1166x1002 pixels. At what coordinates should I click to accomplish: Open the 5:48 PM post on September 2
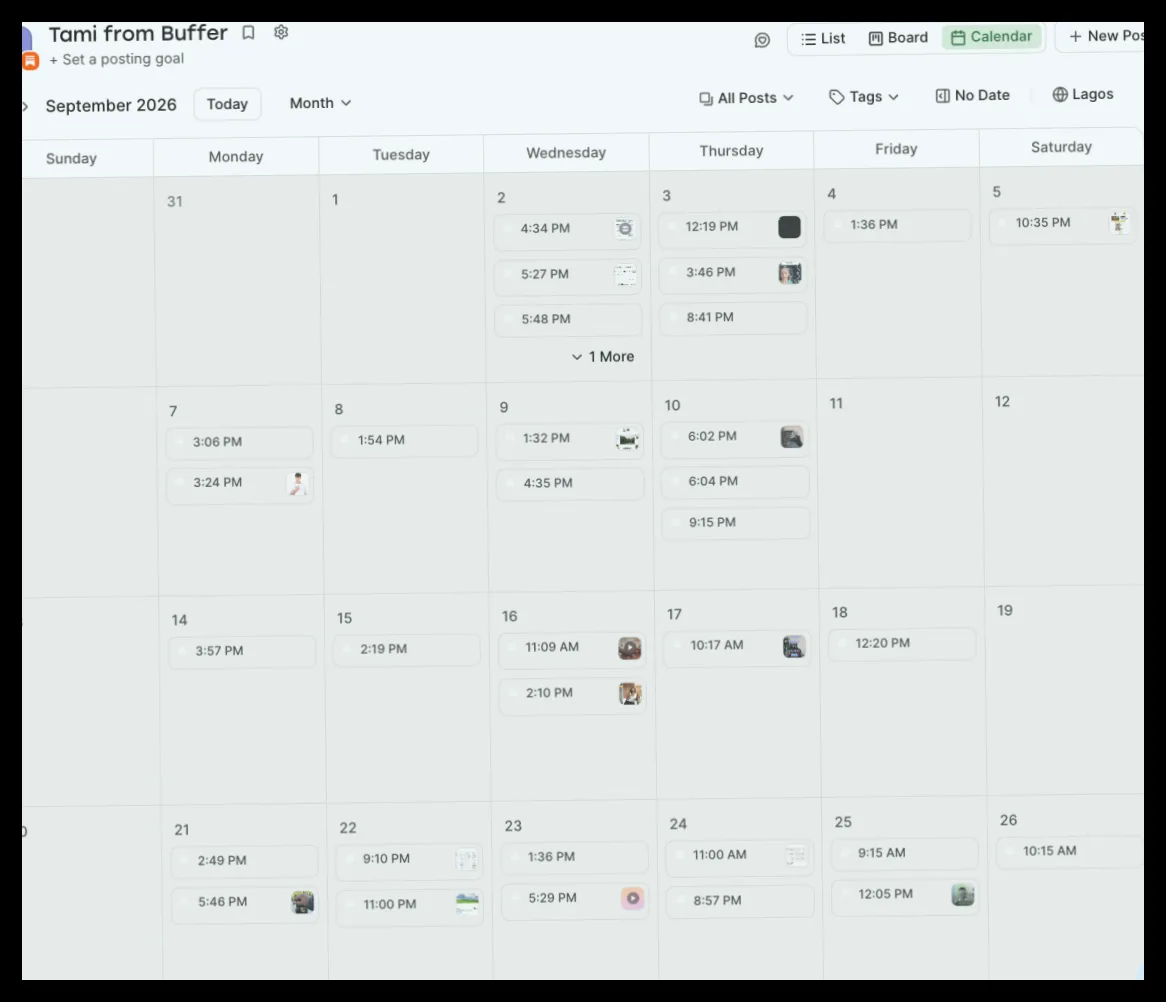[568, 319]
